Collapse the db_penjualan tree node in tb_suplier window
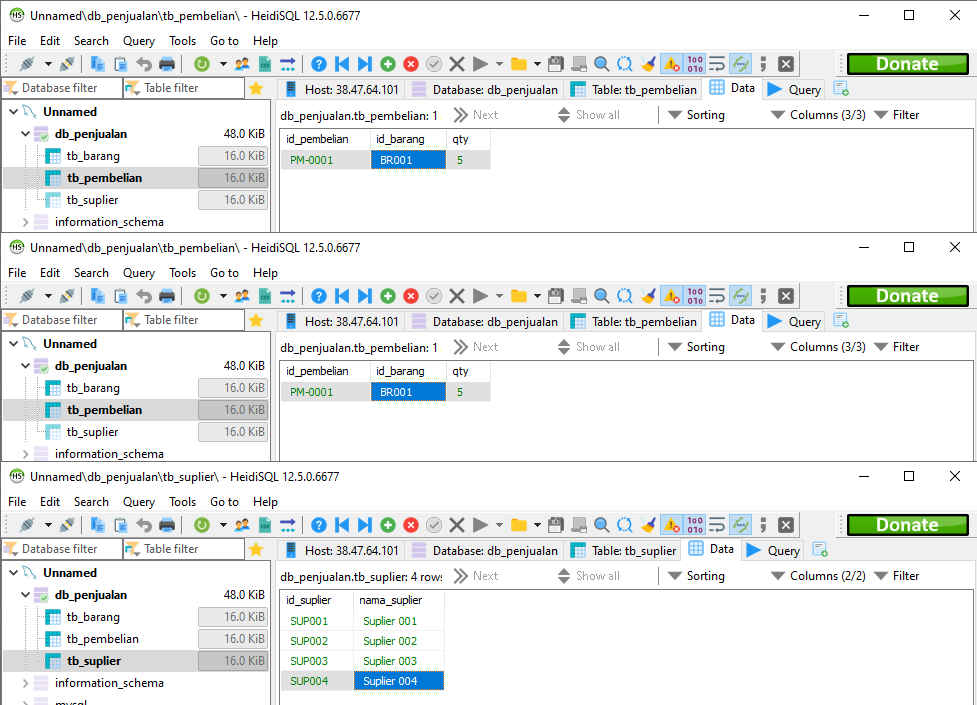Viewport: 977px width, 705px height. pos(26,595)
